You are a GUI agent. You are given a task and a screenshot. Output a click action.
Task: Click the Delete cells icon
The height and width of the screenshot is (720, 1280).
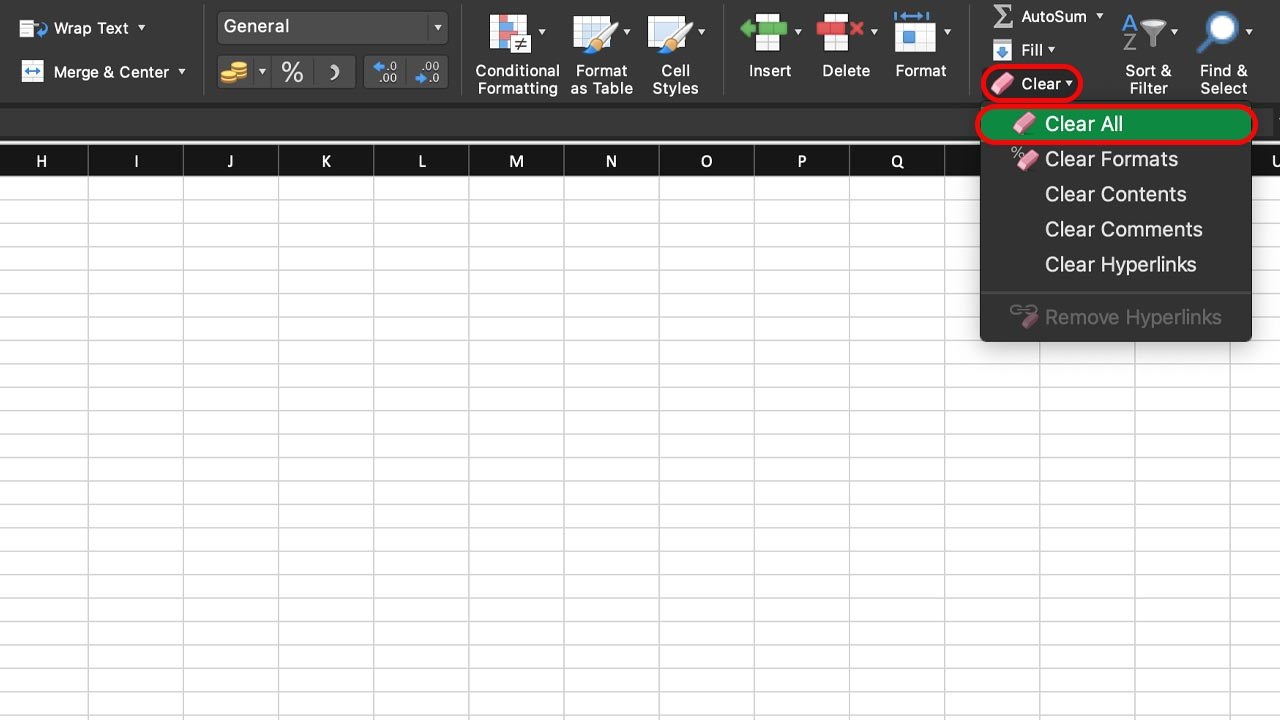(x=839, y=32)
